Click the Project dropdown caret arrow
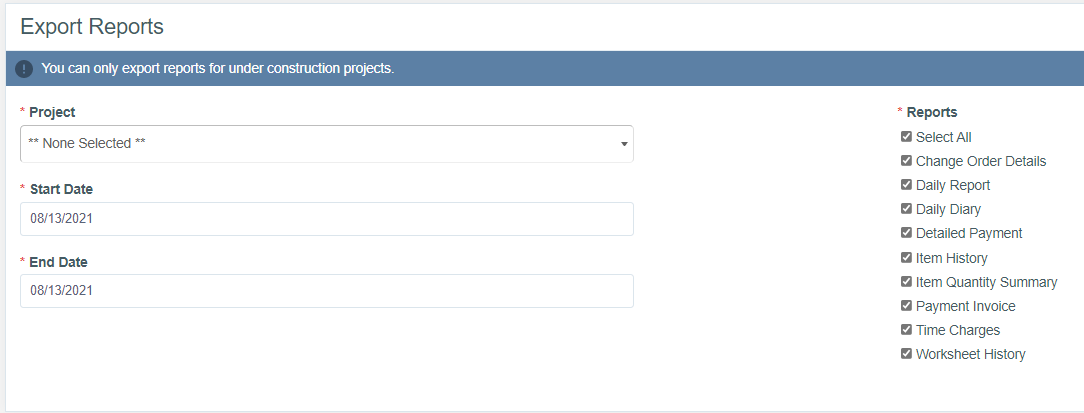Screen dimensions: 1084x413 624,144
